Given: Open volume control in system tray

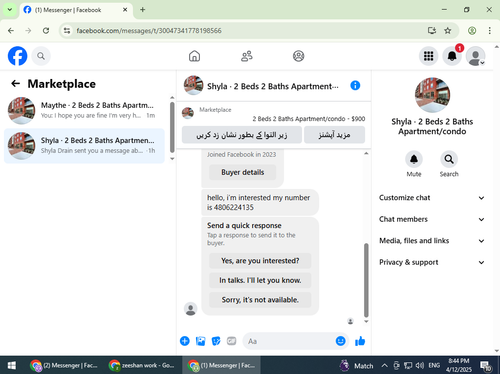Looking at the screenshot, I should [x=420, y=366].
